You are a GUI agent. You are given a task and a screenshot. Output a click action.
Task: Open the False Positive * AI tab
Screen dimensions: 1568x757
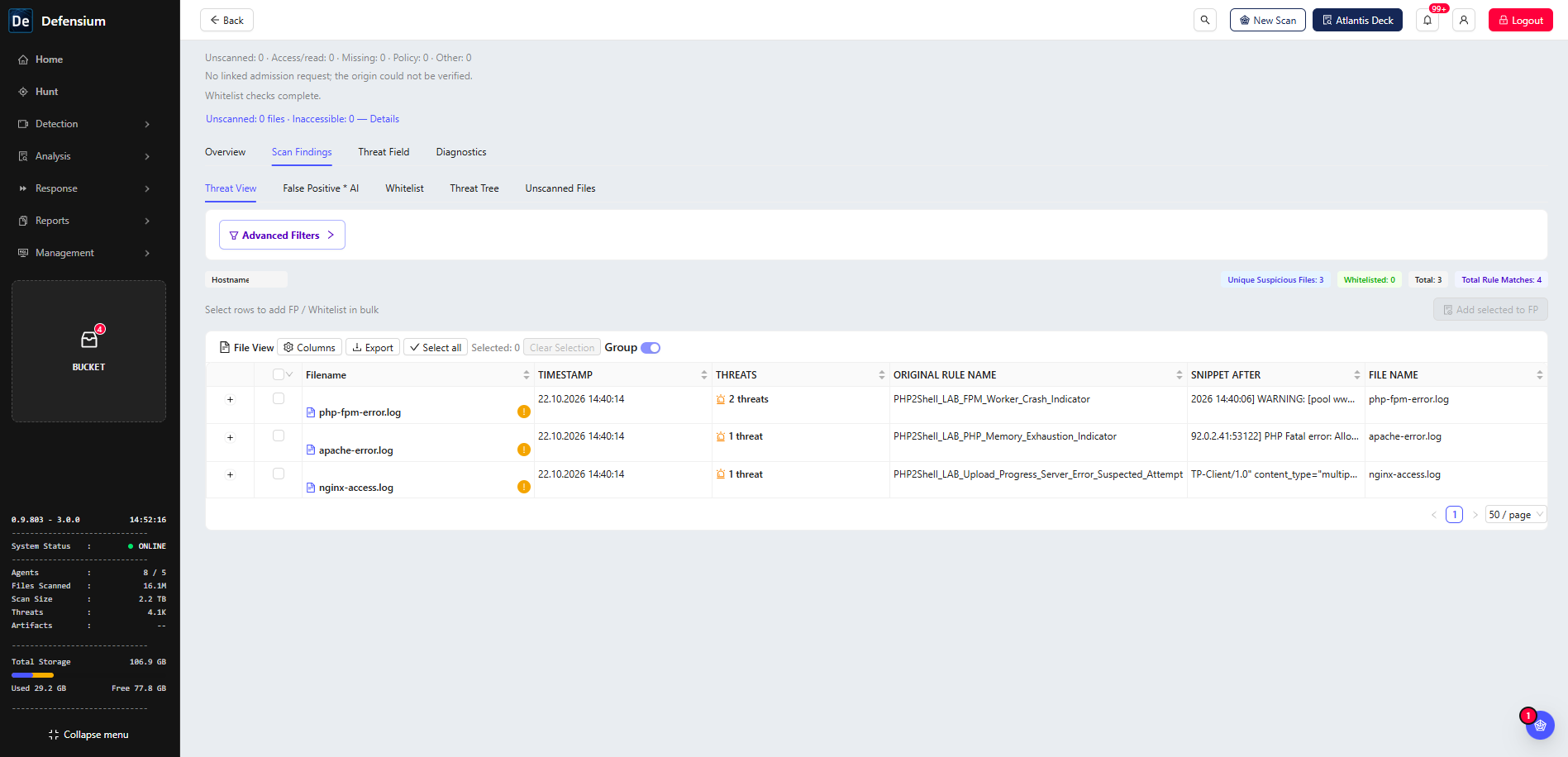point(321,188)
